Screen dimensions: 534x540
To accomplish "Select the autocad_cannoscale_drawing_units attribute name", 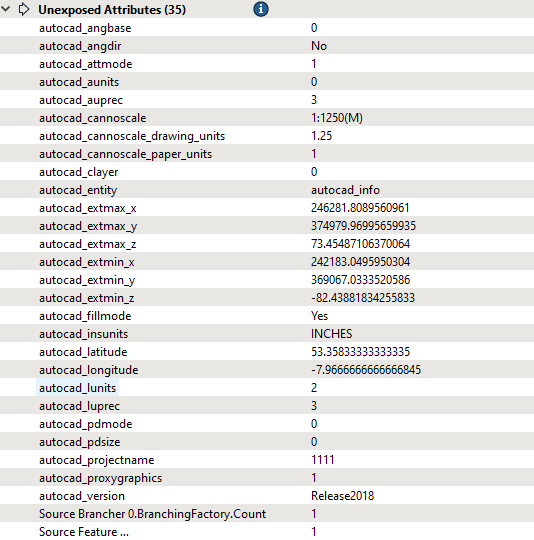I will 132,136.
